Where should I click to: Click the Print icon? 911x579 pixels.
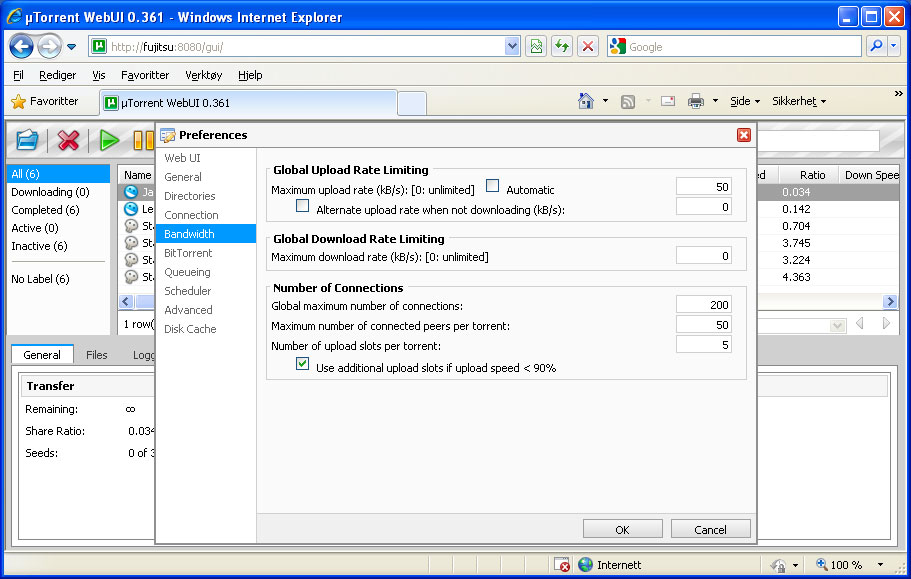coord(695,102)
